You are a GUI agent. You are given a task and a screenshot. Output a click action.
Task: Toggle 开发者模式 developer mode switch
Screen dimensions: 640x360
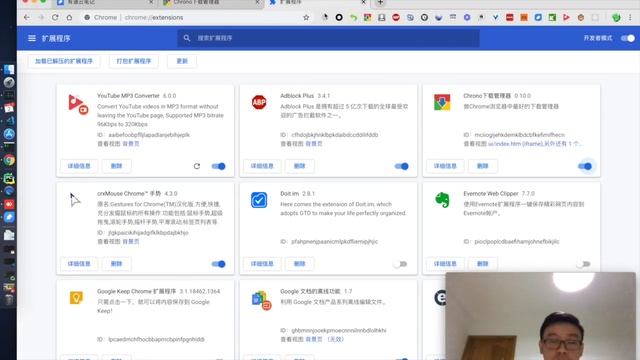click(x=627, y=38)
